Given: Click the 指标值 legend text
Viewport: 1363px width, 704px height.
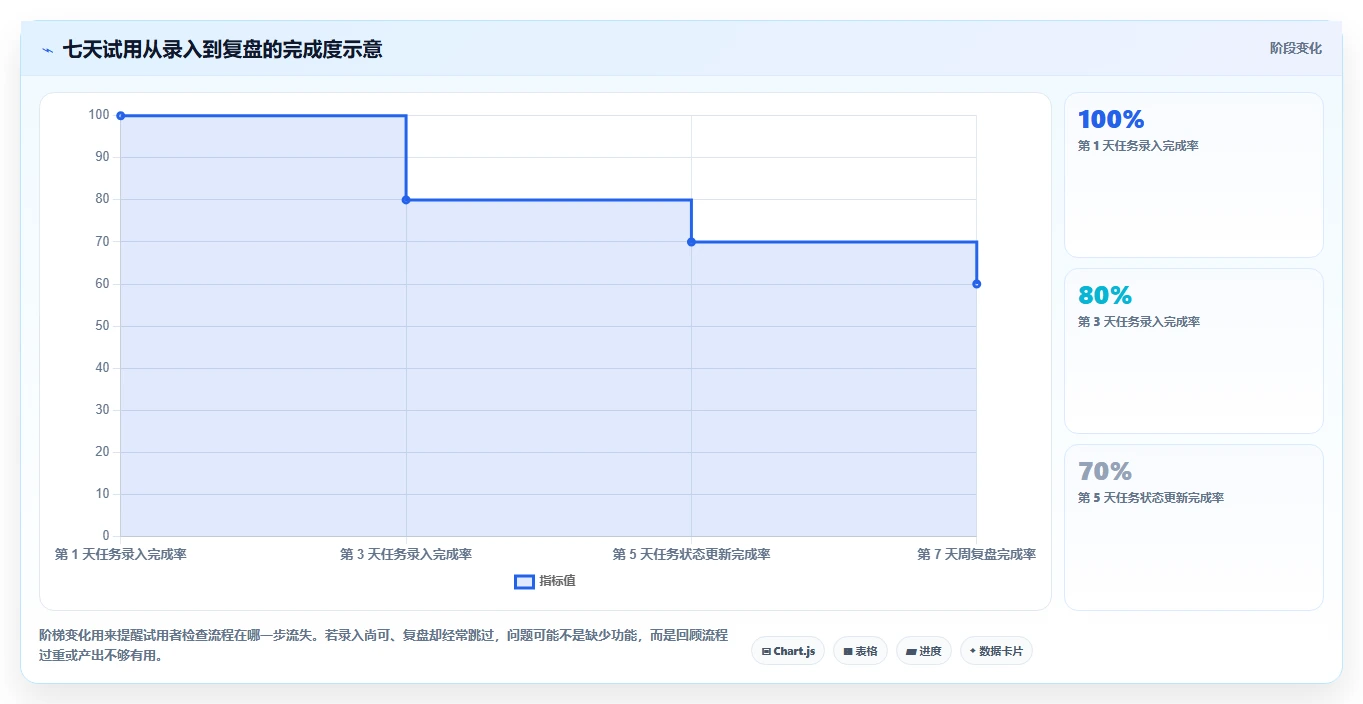Looking at the screenshot, I should coord(557,581).
